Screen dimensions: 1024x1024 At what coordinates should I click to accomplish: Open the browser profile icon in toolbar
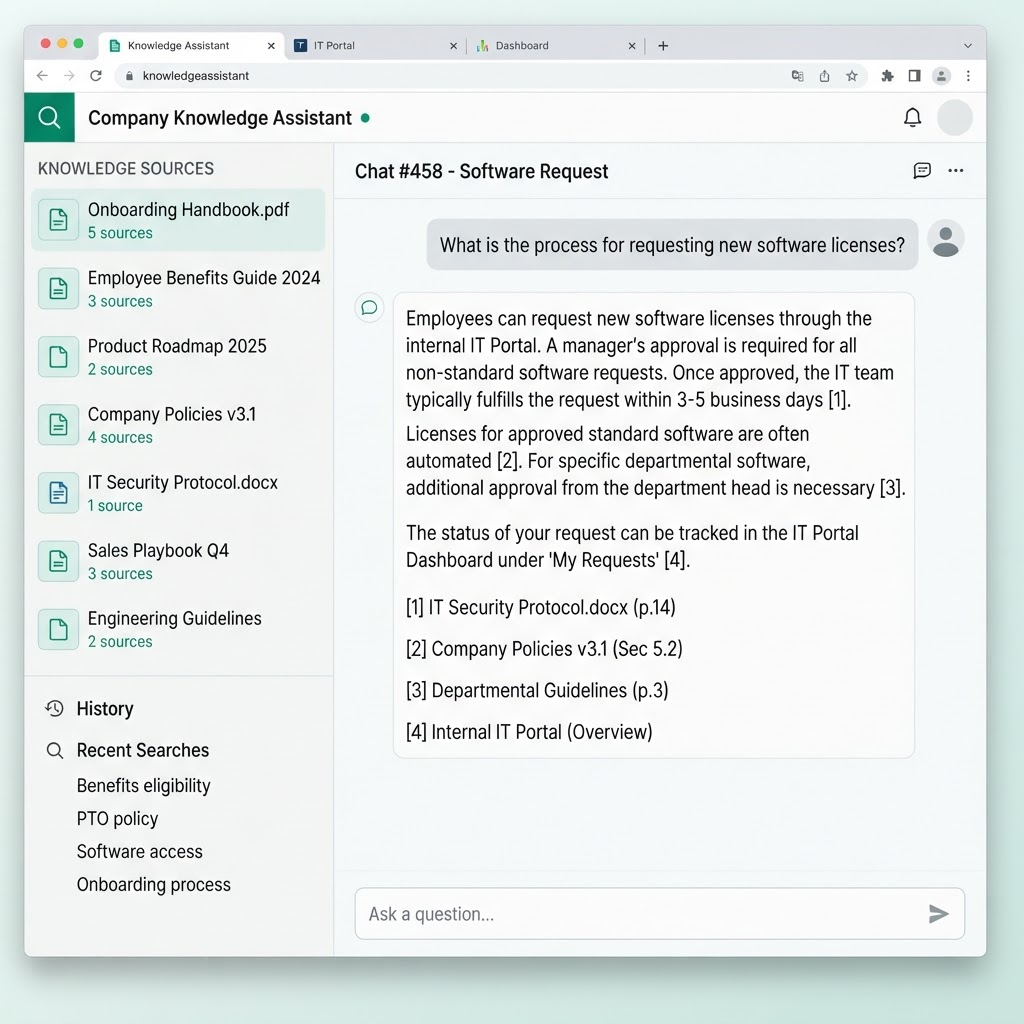point(941,76)
